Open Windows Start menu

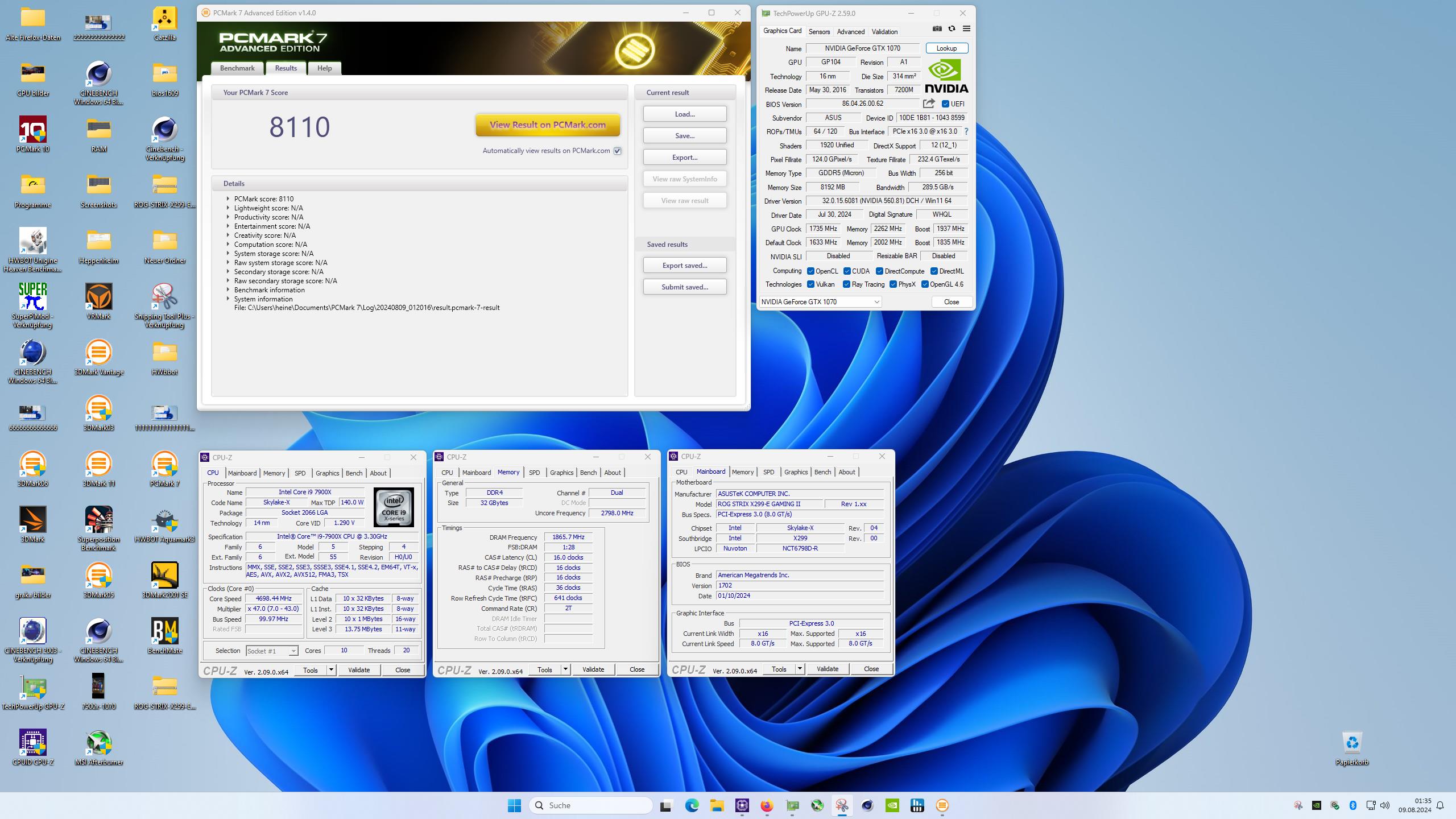[514, 805]
